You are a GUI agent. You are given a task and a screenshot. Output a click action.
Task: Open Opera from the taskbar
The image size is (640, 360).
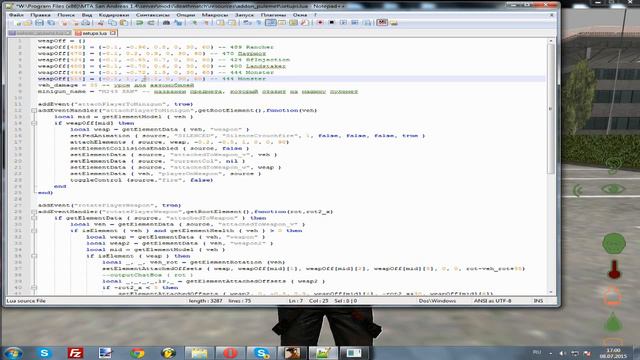pos(230,353)
